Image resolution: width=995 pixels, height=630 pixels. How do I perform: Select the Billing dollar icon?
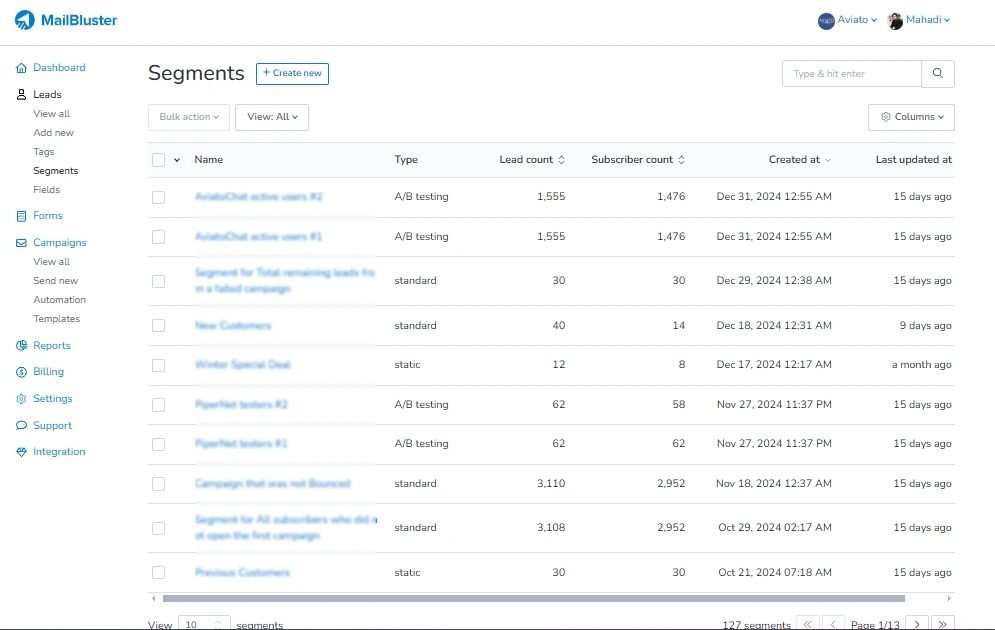(21, 372)
